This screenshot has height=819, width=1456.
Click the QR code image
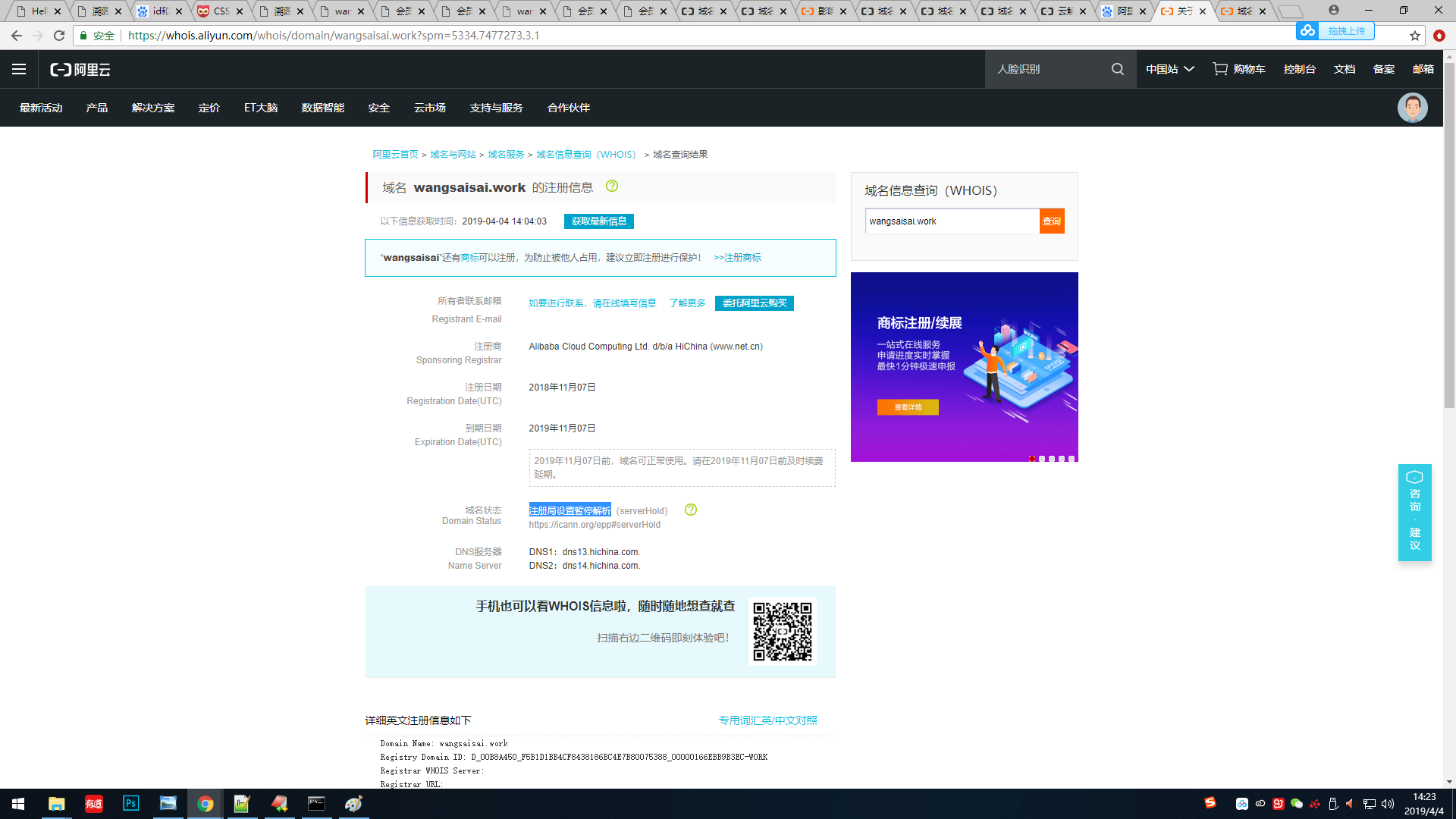(x=783, y=632)
